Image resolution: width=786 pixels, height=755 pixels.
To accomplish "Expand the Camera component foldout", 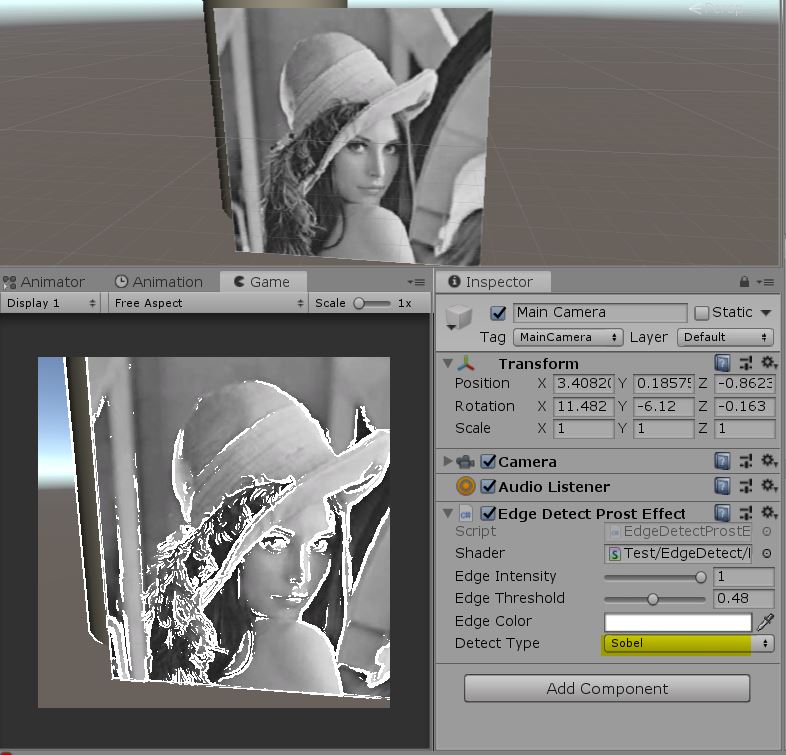I will pos(448,461).
